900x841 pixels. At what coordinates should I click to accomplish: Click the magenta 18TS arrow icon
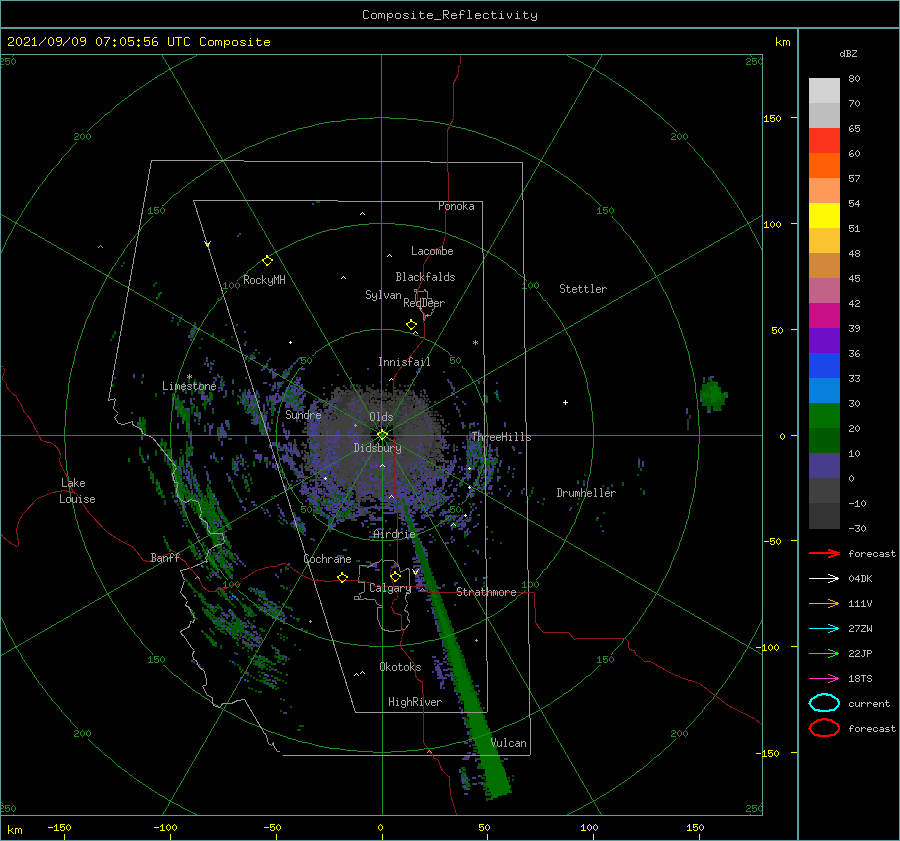click(x=824, y=679)
